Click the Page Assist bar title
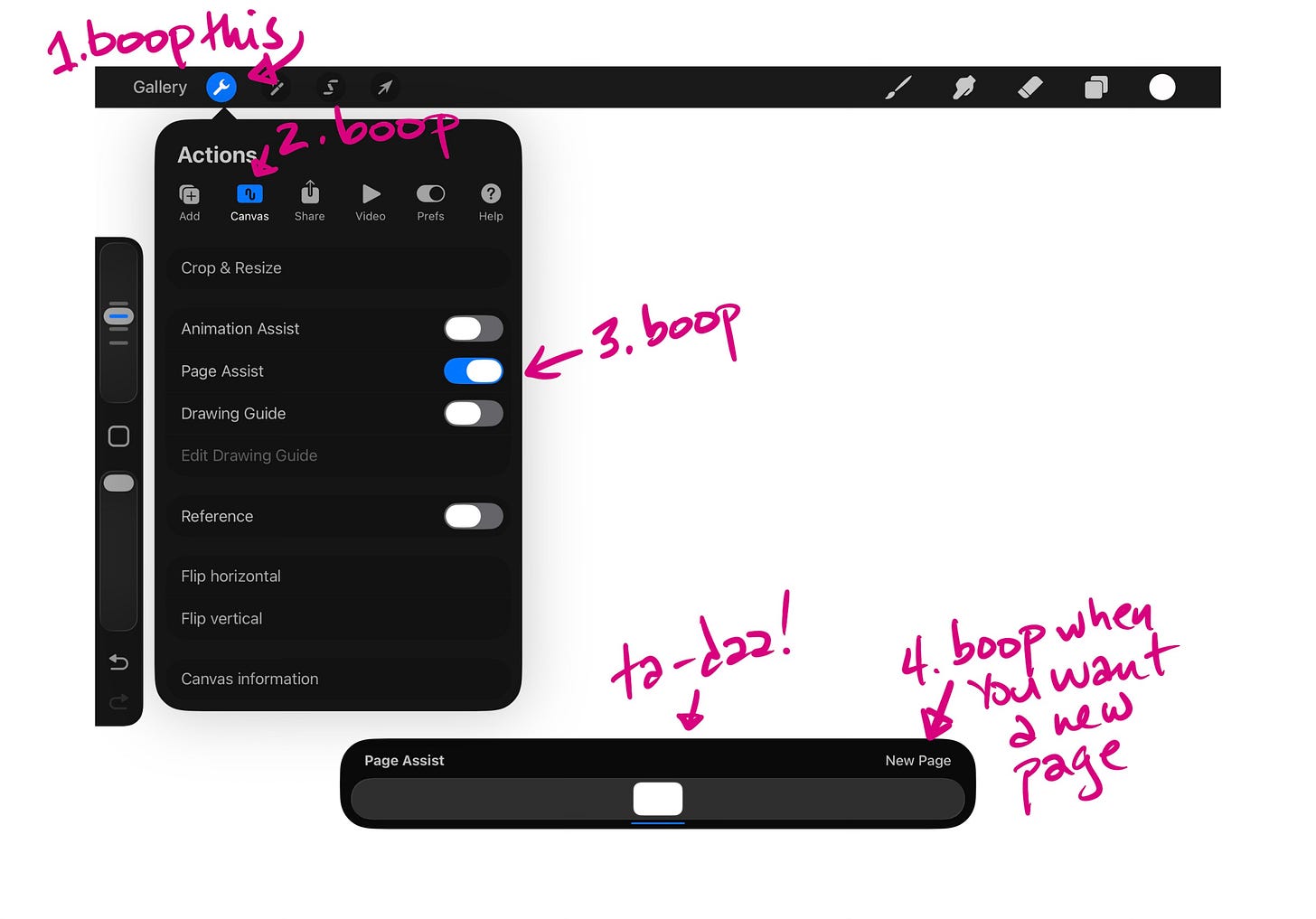This screenshot has height=919, width=1316. click(404, 761)
